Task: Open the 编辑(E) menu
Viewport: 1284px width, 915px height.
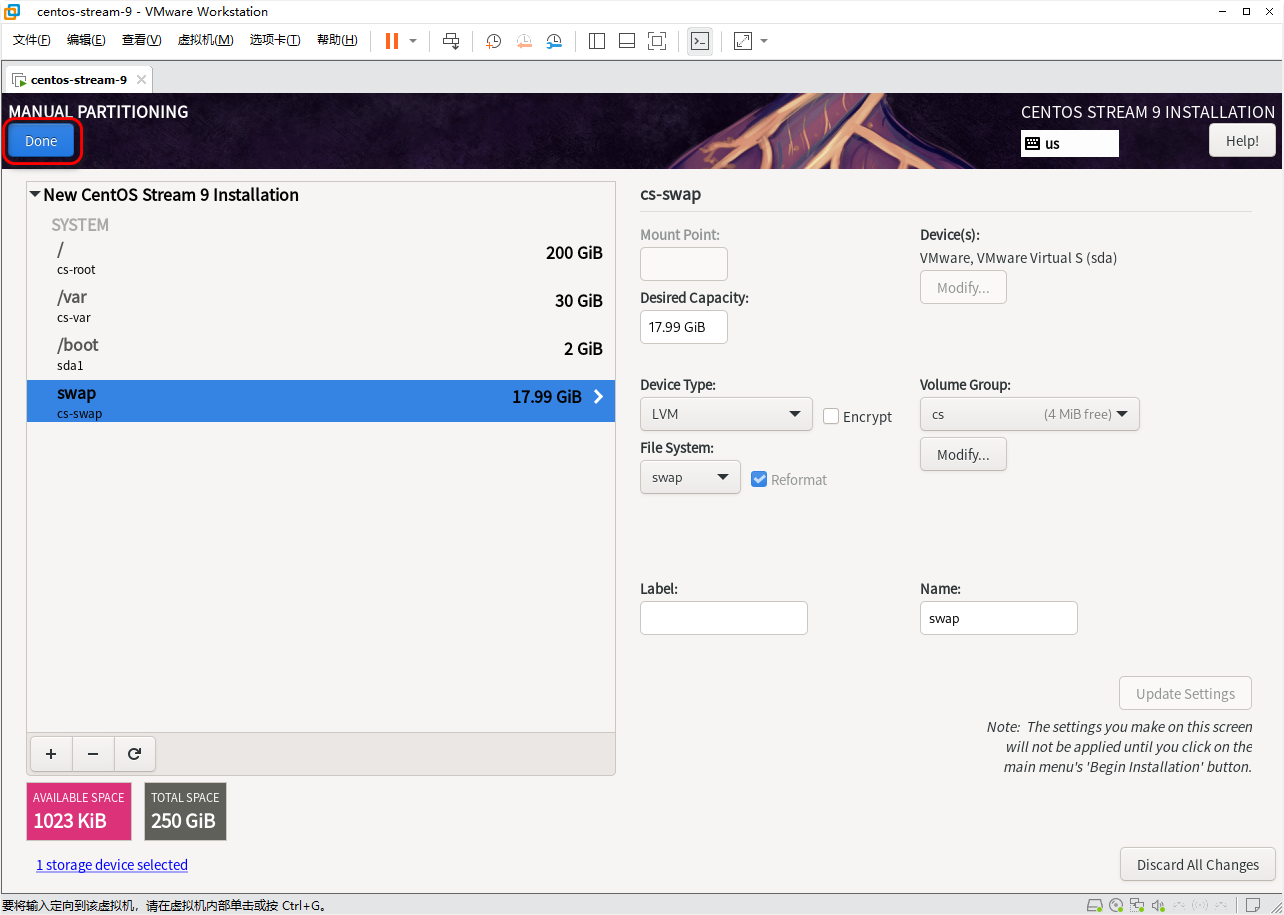Action: click(x=86, y=40)
